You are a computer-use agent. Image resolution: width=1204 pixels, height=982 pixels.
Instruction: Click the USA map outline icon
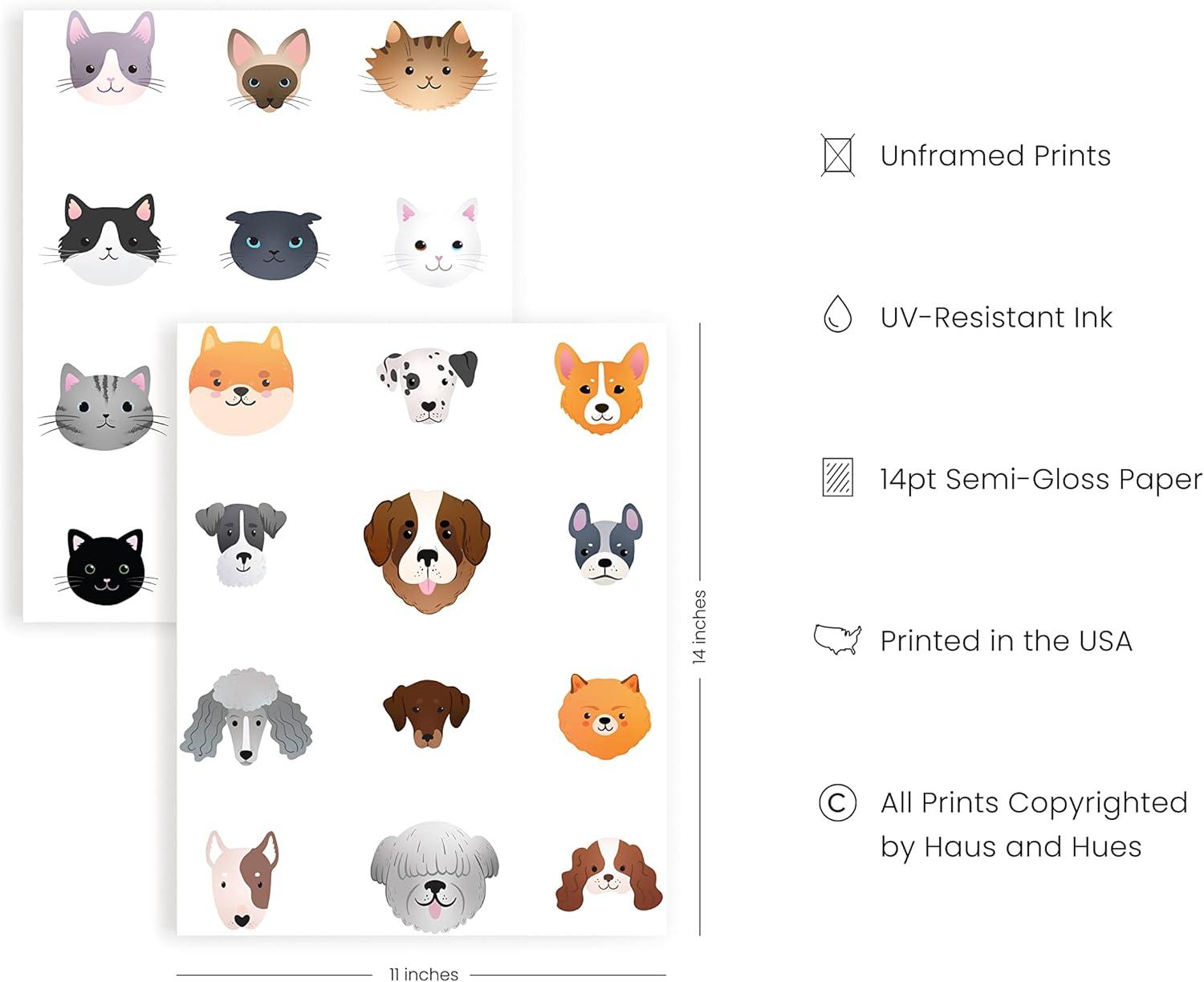point(837,639)
